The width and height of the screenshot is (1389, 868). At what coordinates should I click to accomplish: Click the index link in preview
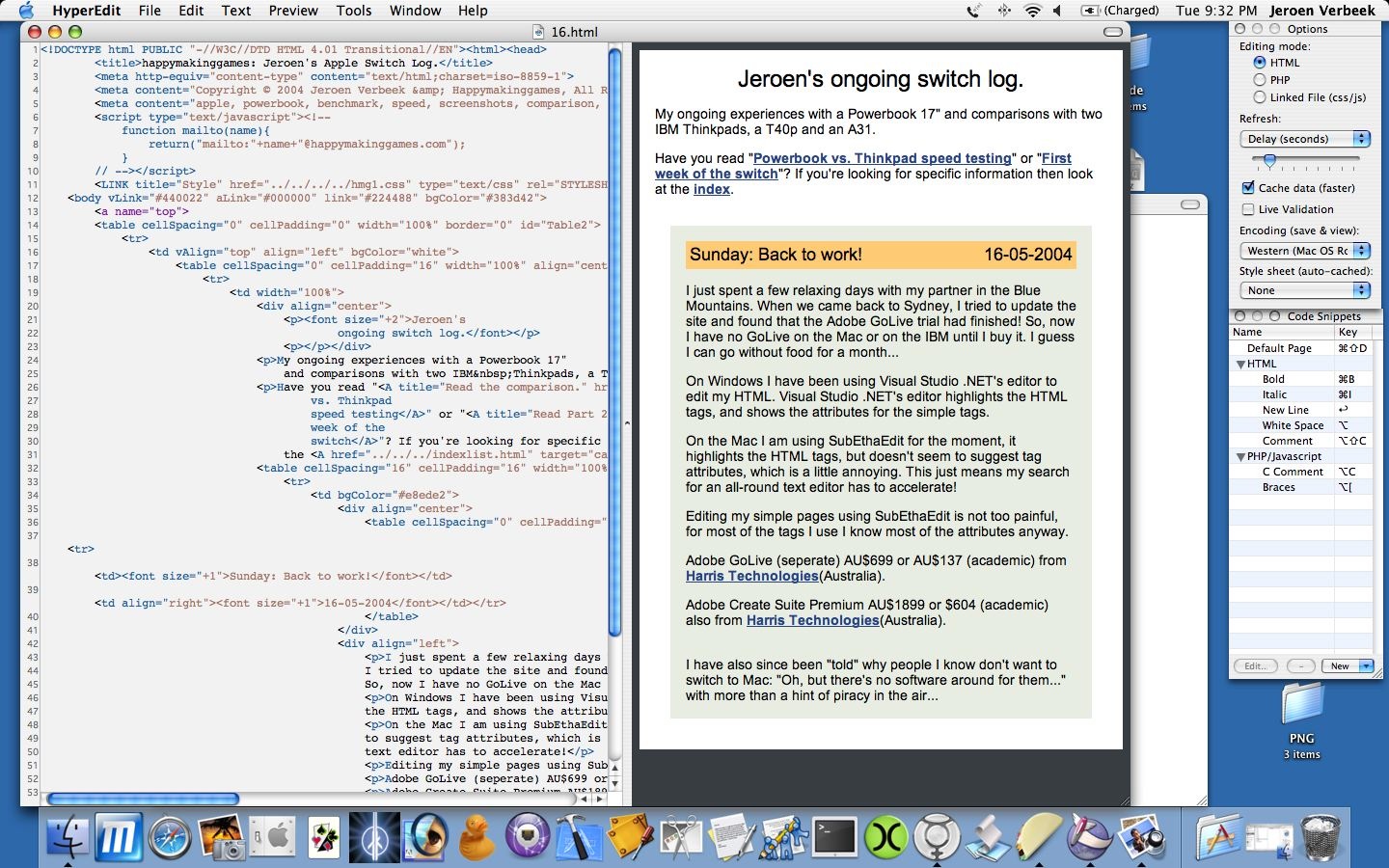(712, 189)
